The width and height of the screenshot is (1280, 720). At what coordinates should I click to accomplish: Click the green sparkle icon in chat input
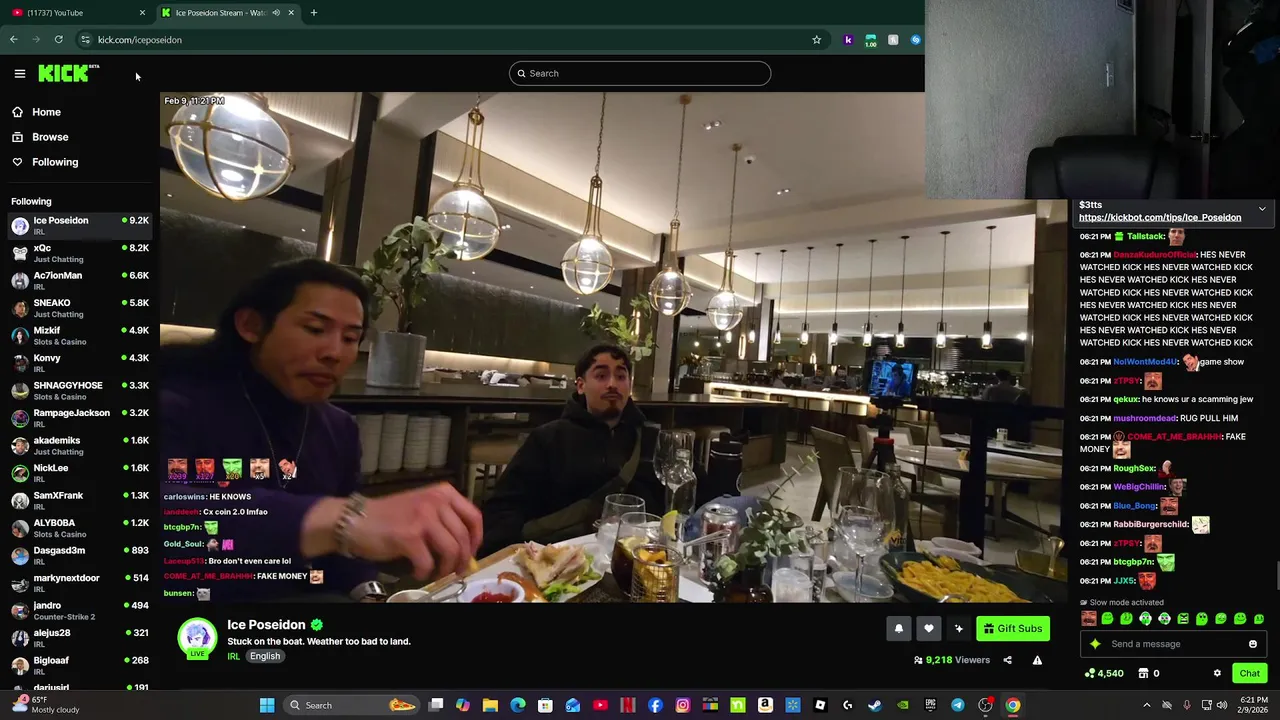(1095, 644)
